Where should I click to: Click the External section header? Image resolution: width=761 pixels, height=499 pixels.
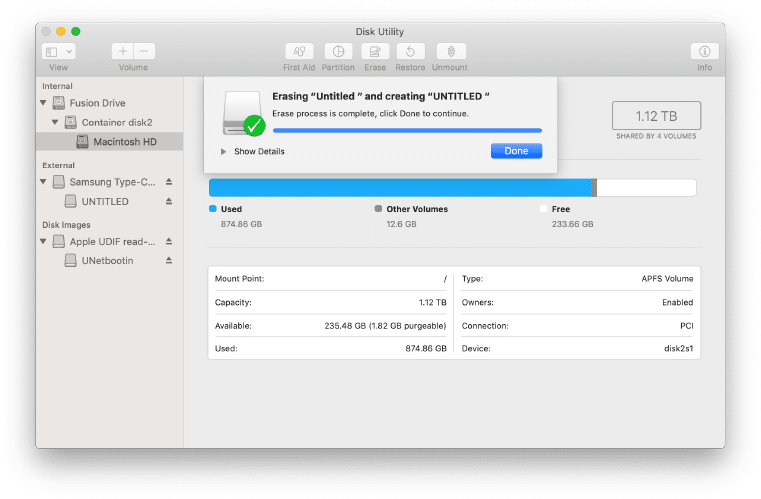58,165
